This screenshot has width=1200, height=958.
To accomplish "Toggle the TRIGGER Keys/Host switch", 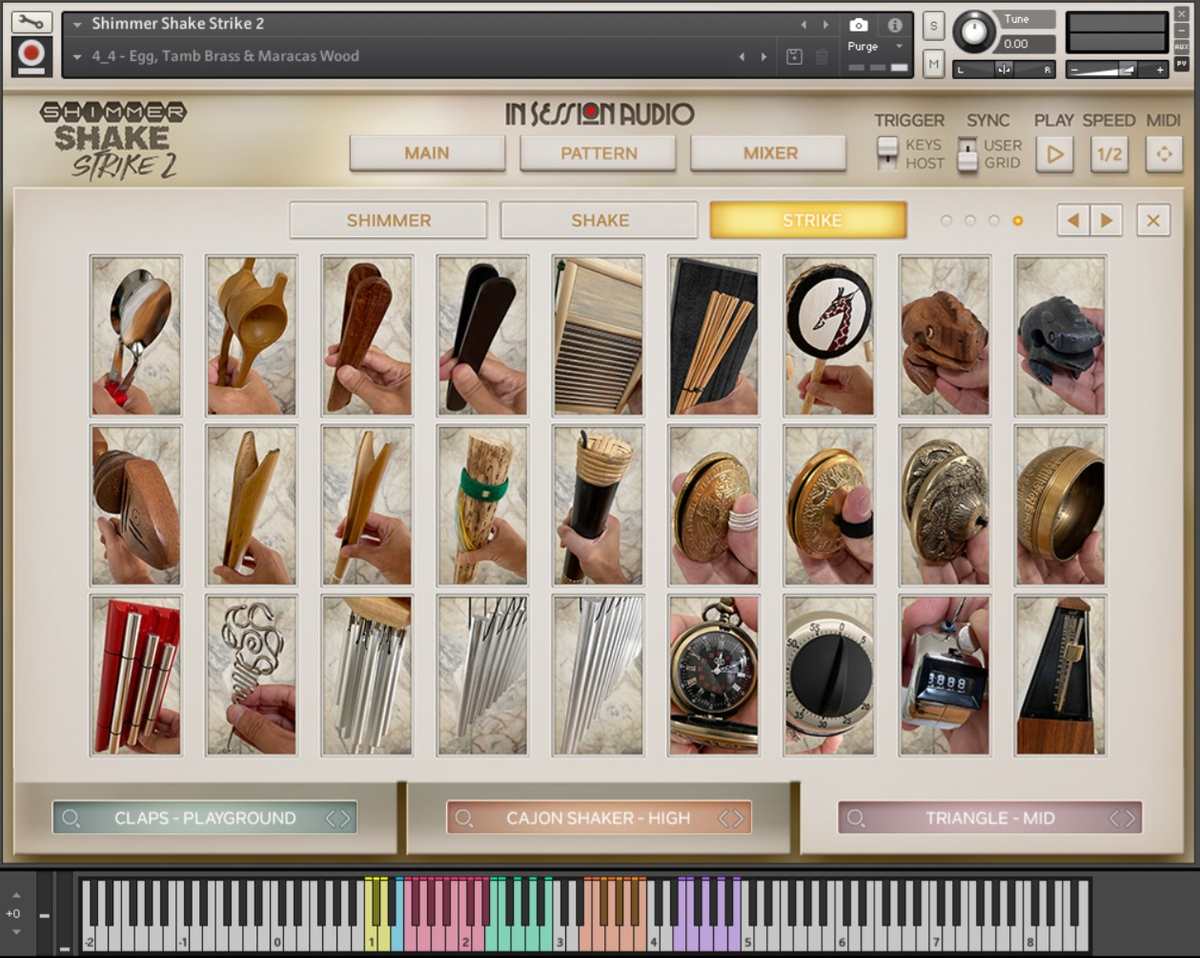I will coord(887,154).
